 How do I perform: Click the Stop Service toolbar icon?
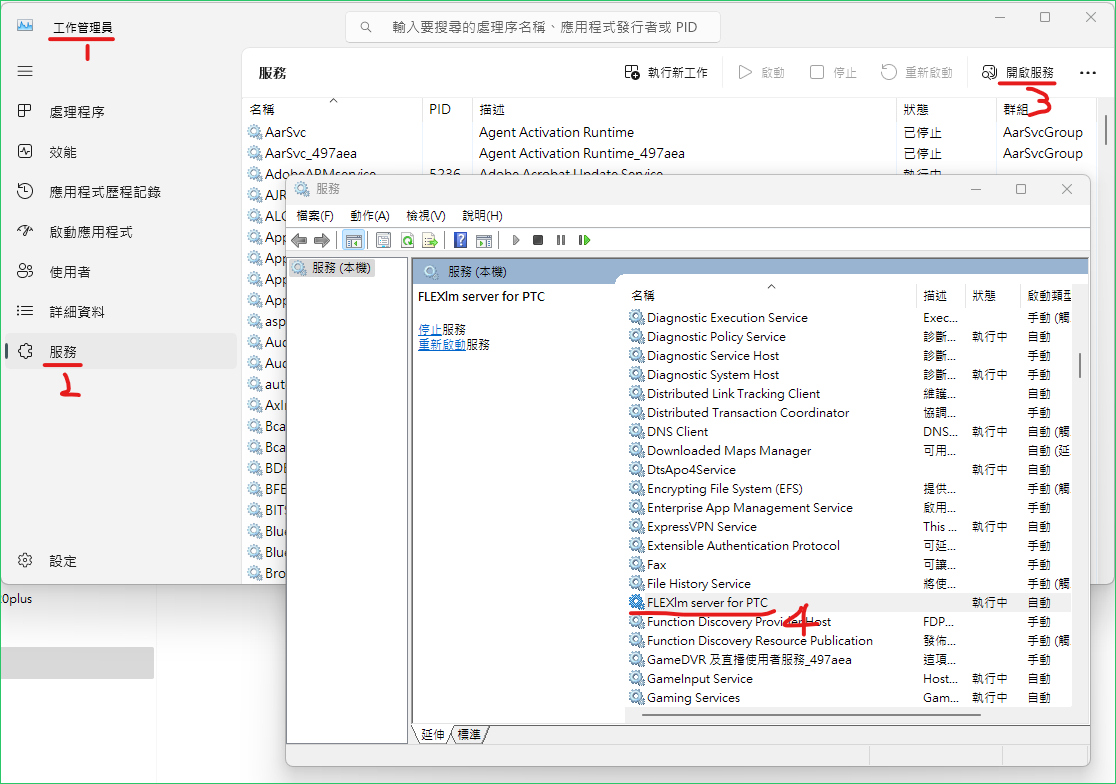click(538, 240)
